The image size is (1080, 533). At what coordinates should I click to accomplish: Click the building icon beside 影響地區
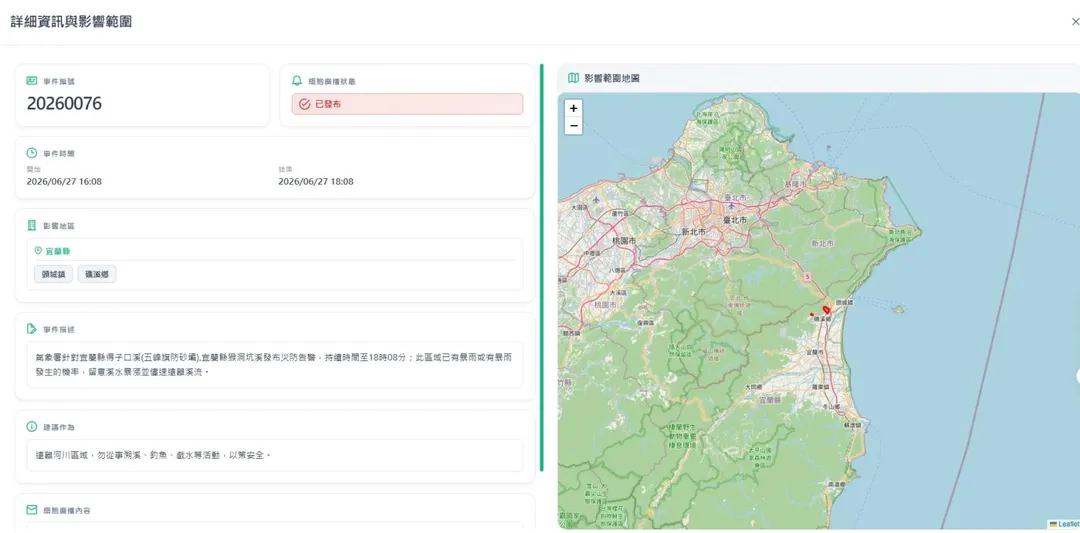pyautogui.click(x=32, y=225)
